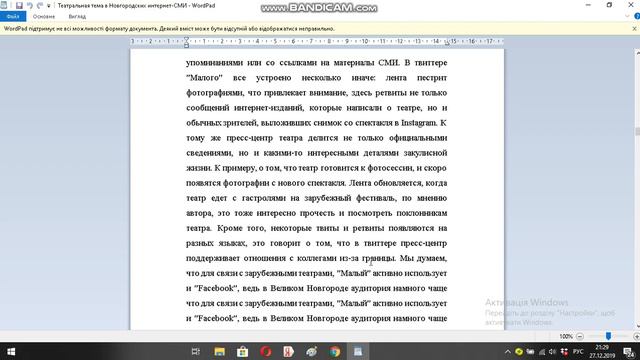Screen dimensions: 640x360
Task: Click the zoom out minus button
Action: pyautogui.click(x=580, y=336)
